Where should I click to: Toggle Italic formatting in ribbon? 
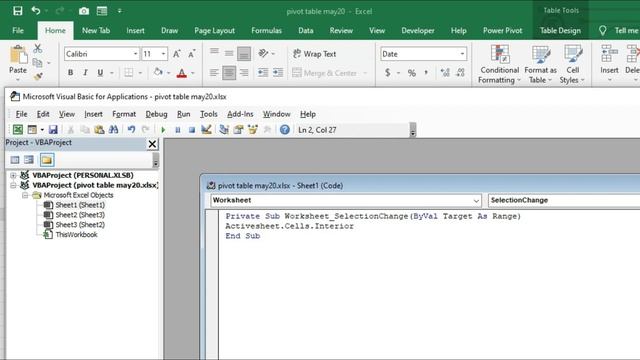[85, 73]
